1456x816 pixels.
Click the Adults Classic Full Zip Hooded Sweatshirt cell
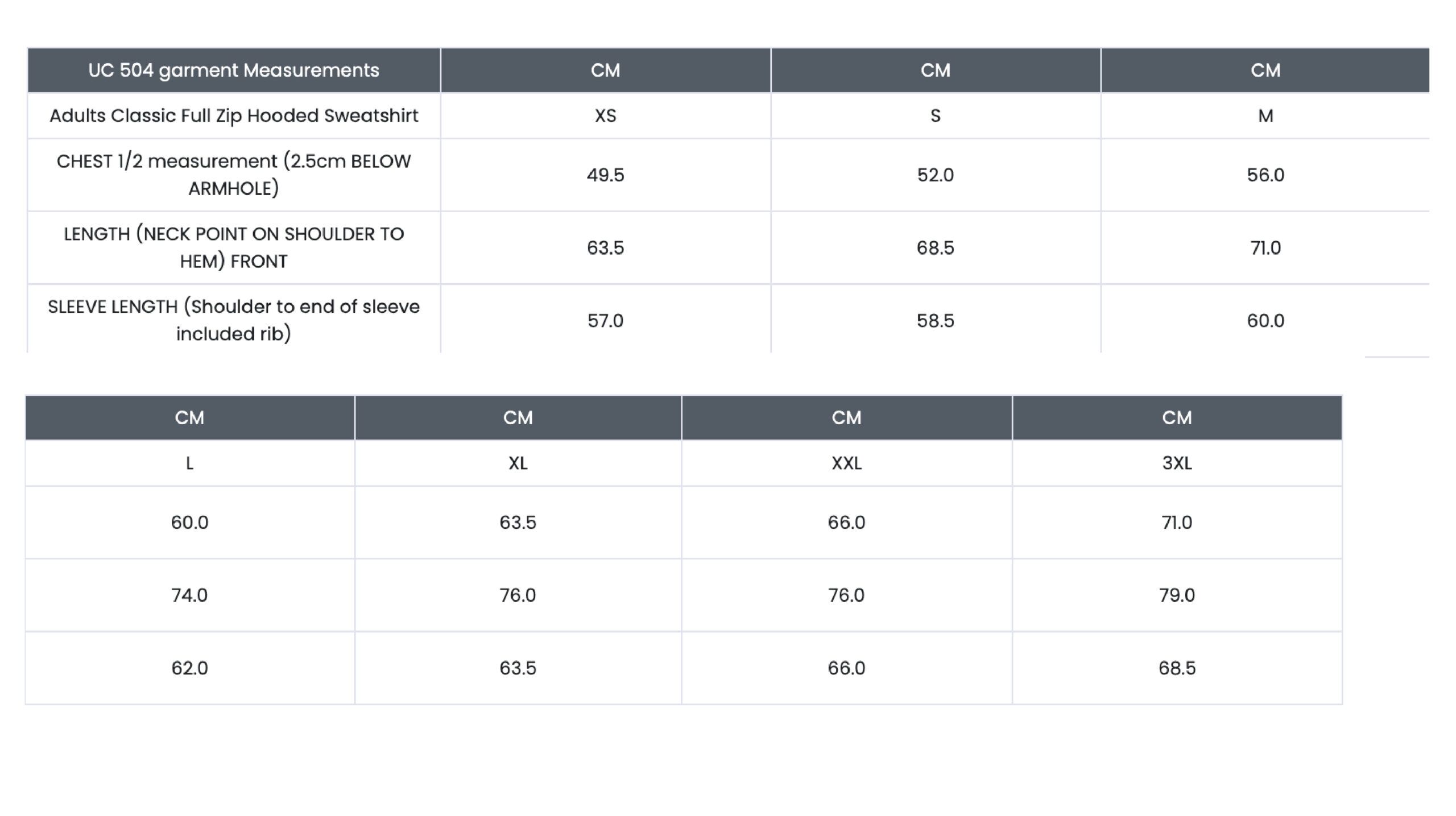coord(234,116)
